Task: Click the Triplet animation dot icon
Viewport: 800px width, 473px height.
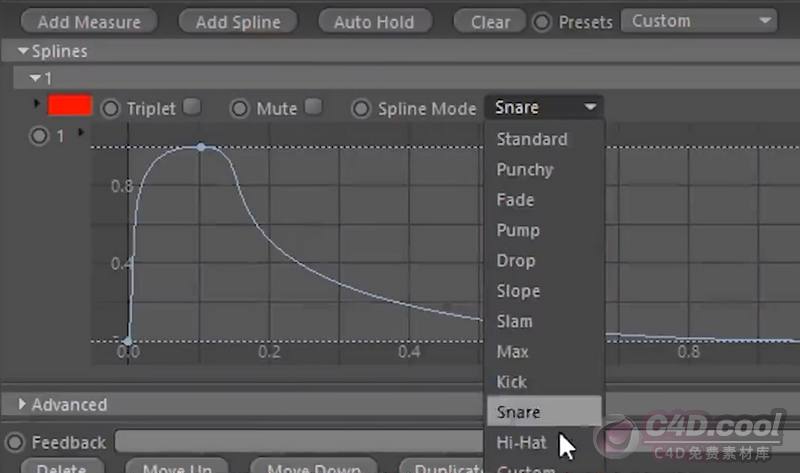Action: click(x=110, y=108)
